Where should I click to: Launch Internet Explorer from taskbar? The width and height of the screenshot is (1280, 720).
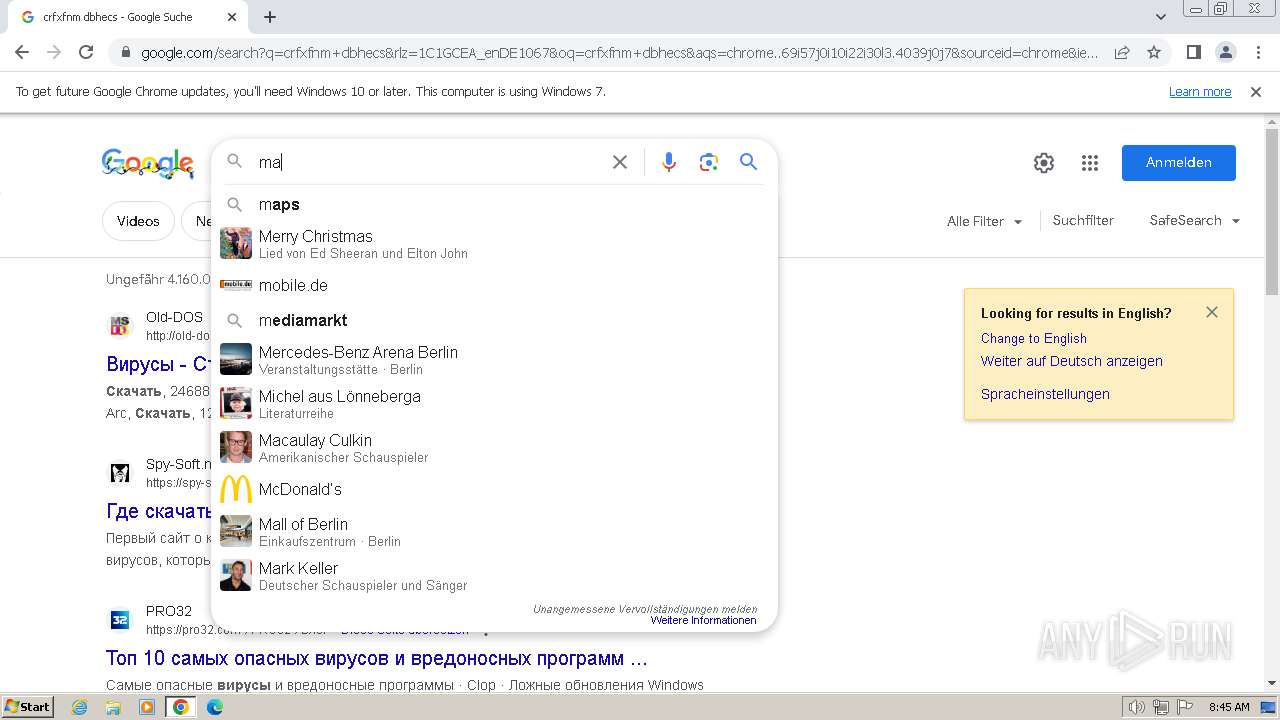[80, 707]
